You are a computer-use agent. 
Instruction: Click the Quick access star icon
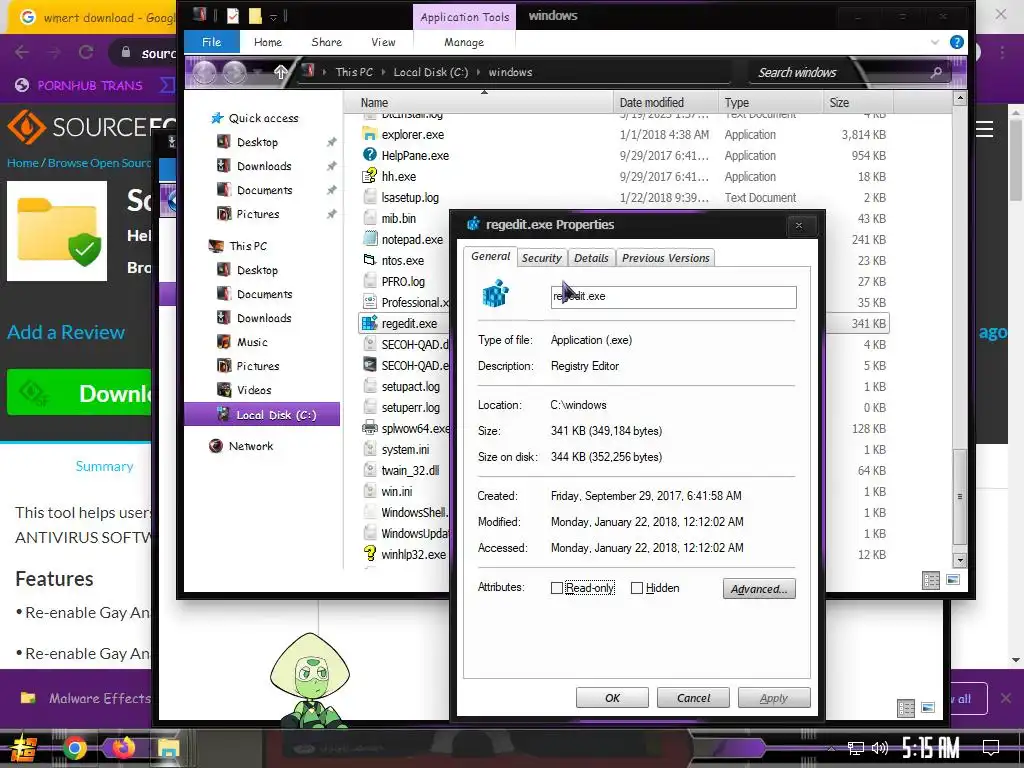click(x=217, y=118)
